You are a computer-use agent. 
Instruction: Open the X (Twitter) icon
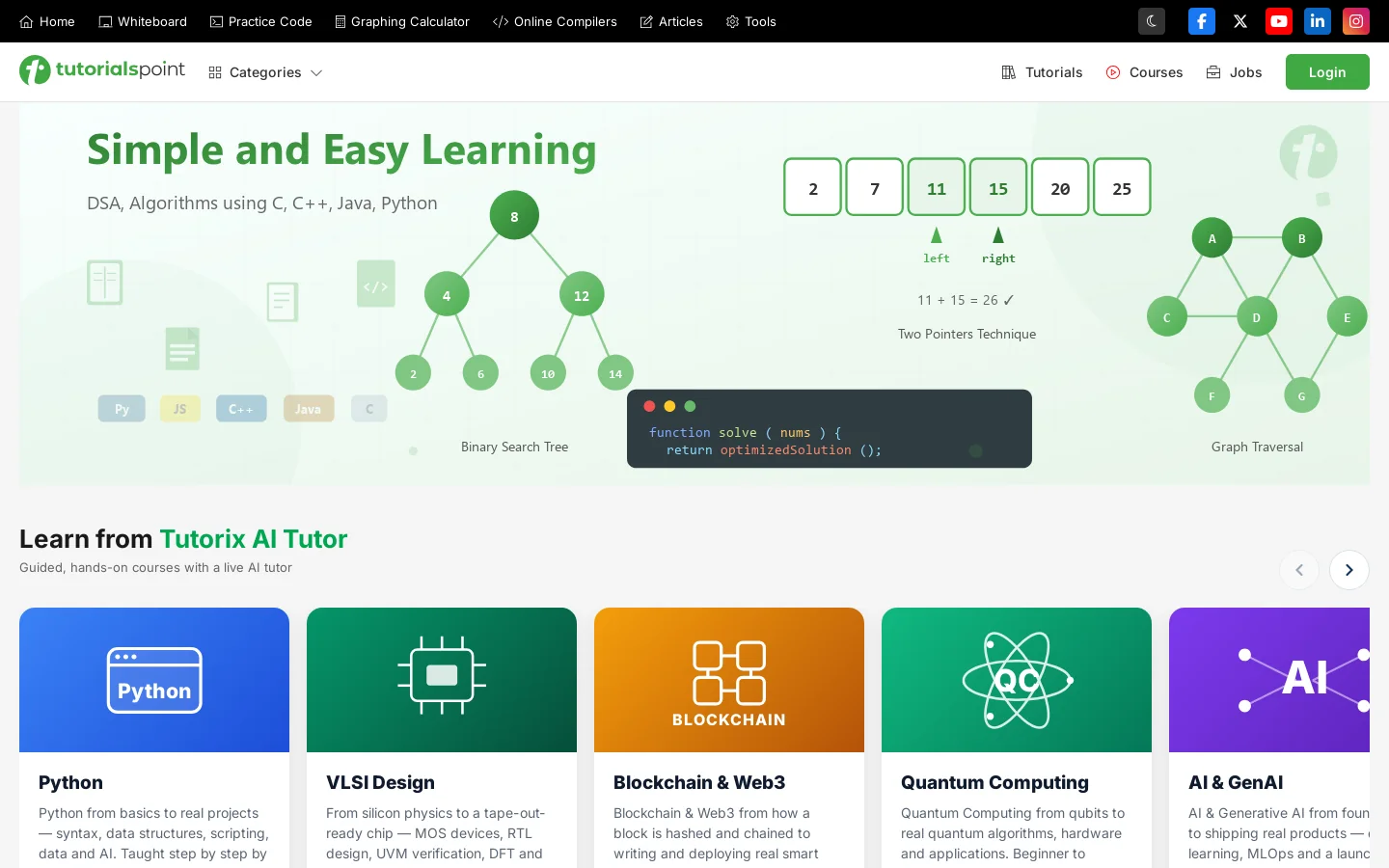1240,21
